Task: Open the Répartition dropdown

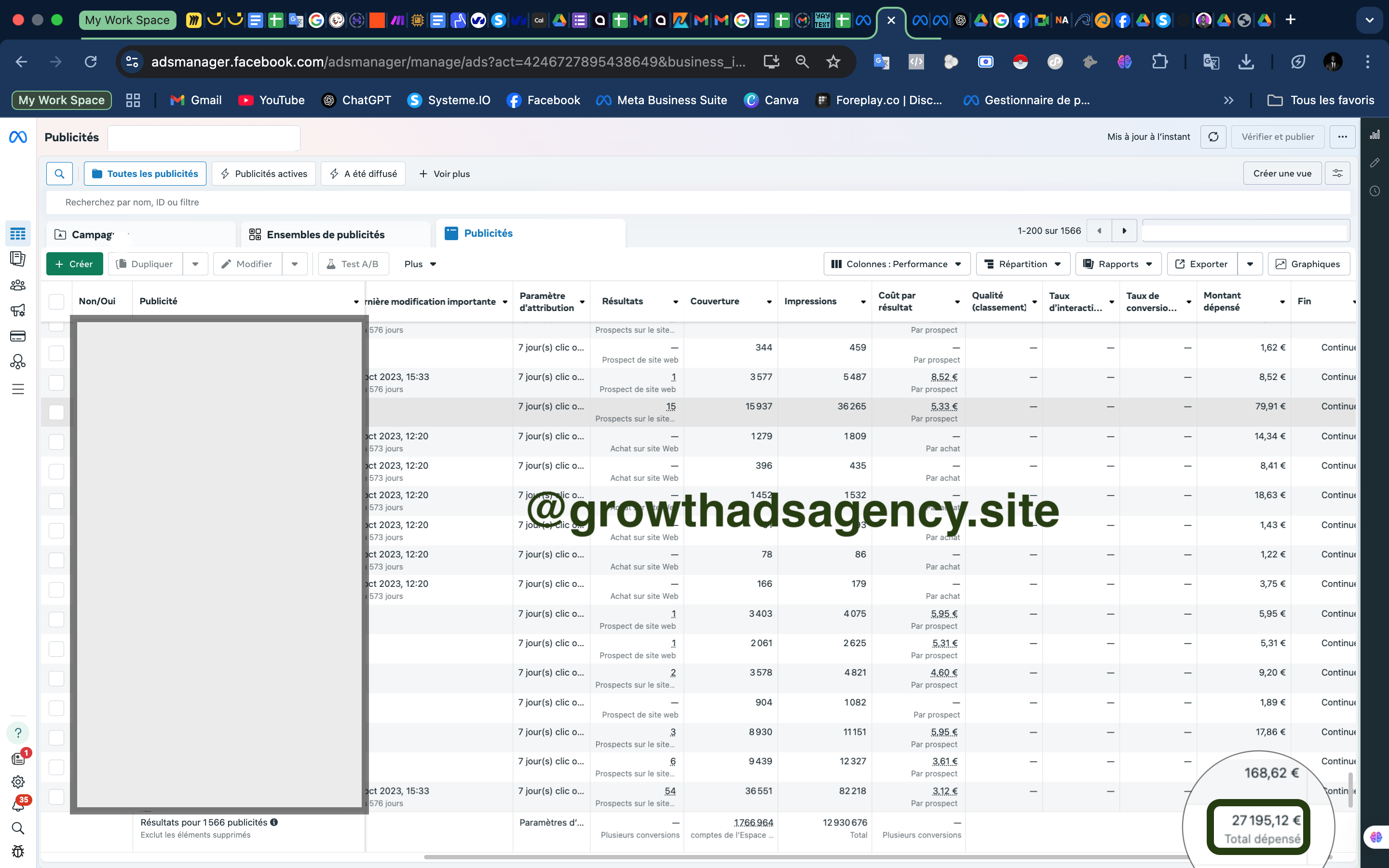Action: (x=1023, y=263)
